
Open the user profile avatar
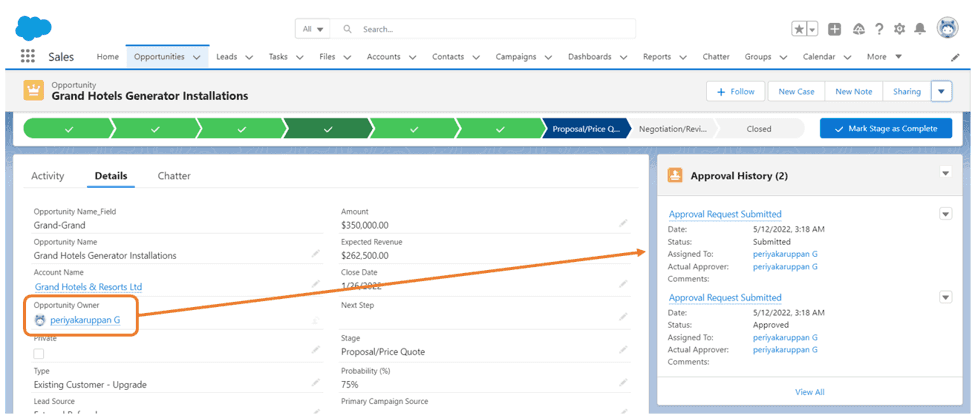(948, 29)
